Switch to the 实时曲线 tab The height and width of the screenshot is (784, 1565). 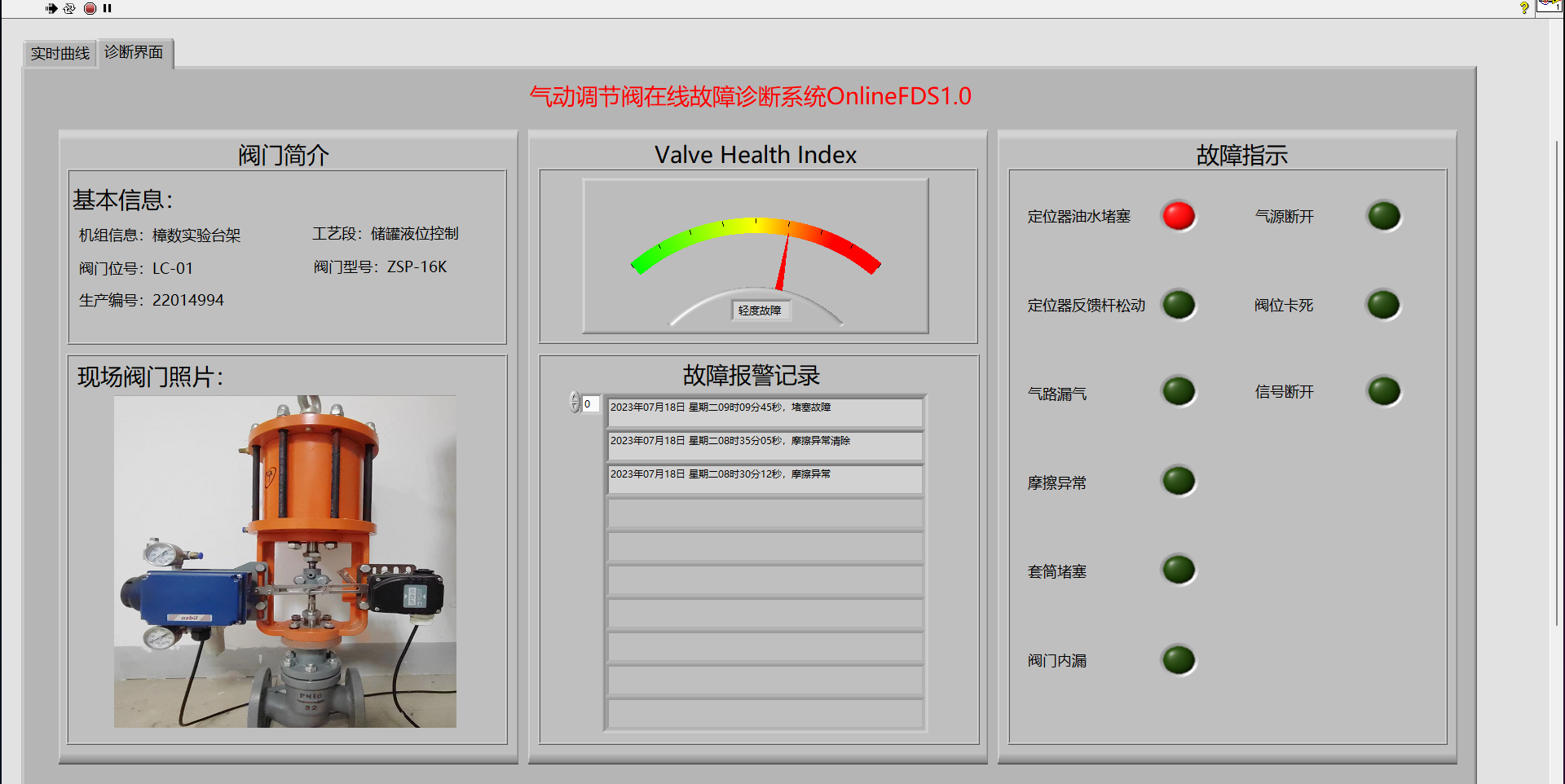[60, 54]
